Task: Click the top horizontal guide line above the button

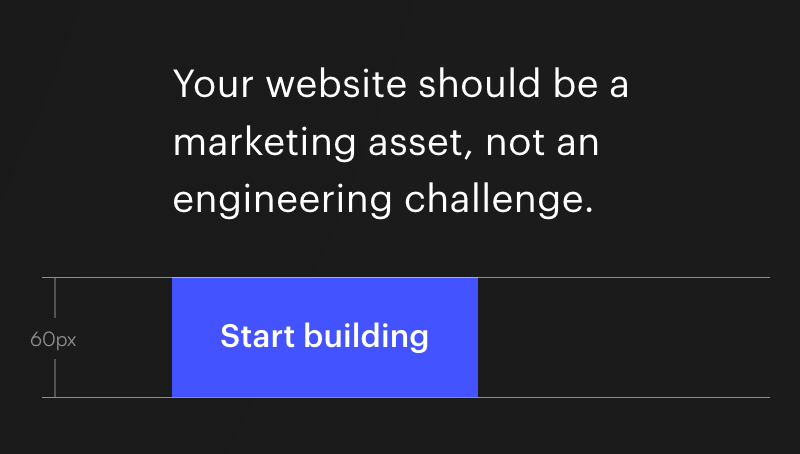Action: point(620,277)
